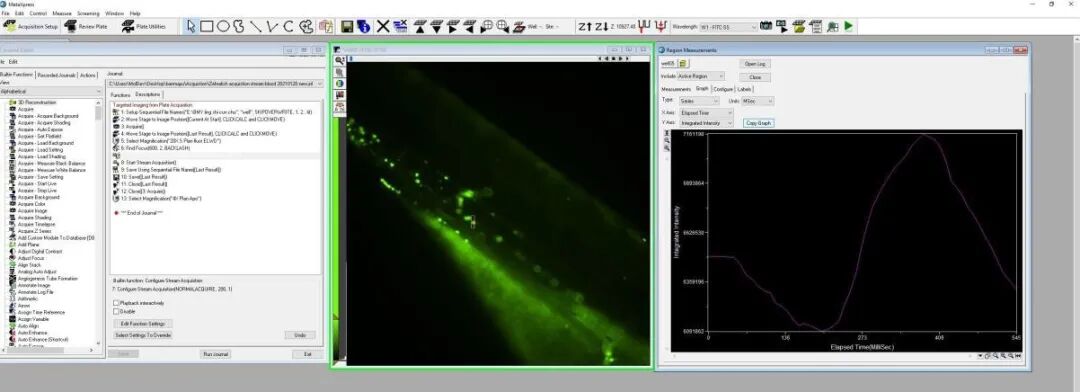Image resolution: width=1080 pixels, height=392 pixels.
Task: Open the Wavelength dropdown in toolbar
Action: (x=729, y=27)
